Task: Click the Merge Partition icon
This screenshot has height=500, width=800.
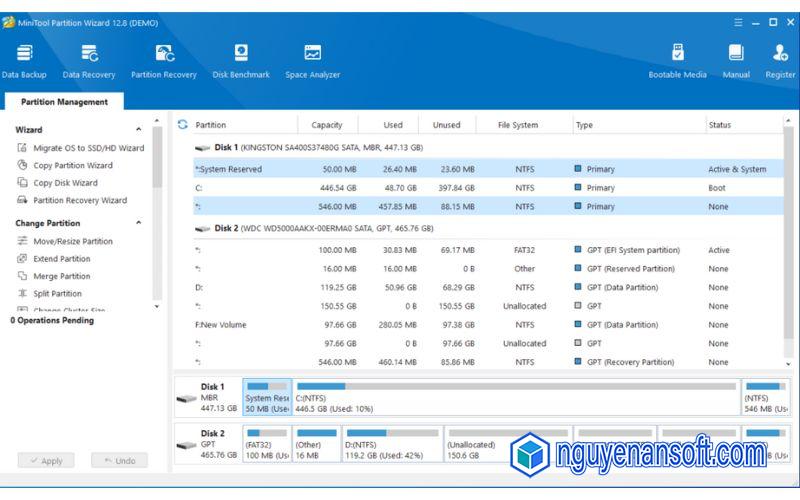Action: 22,276
